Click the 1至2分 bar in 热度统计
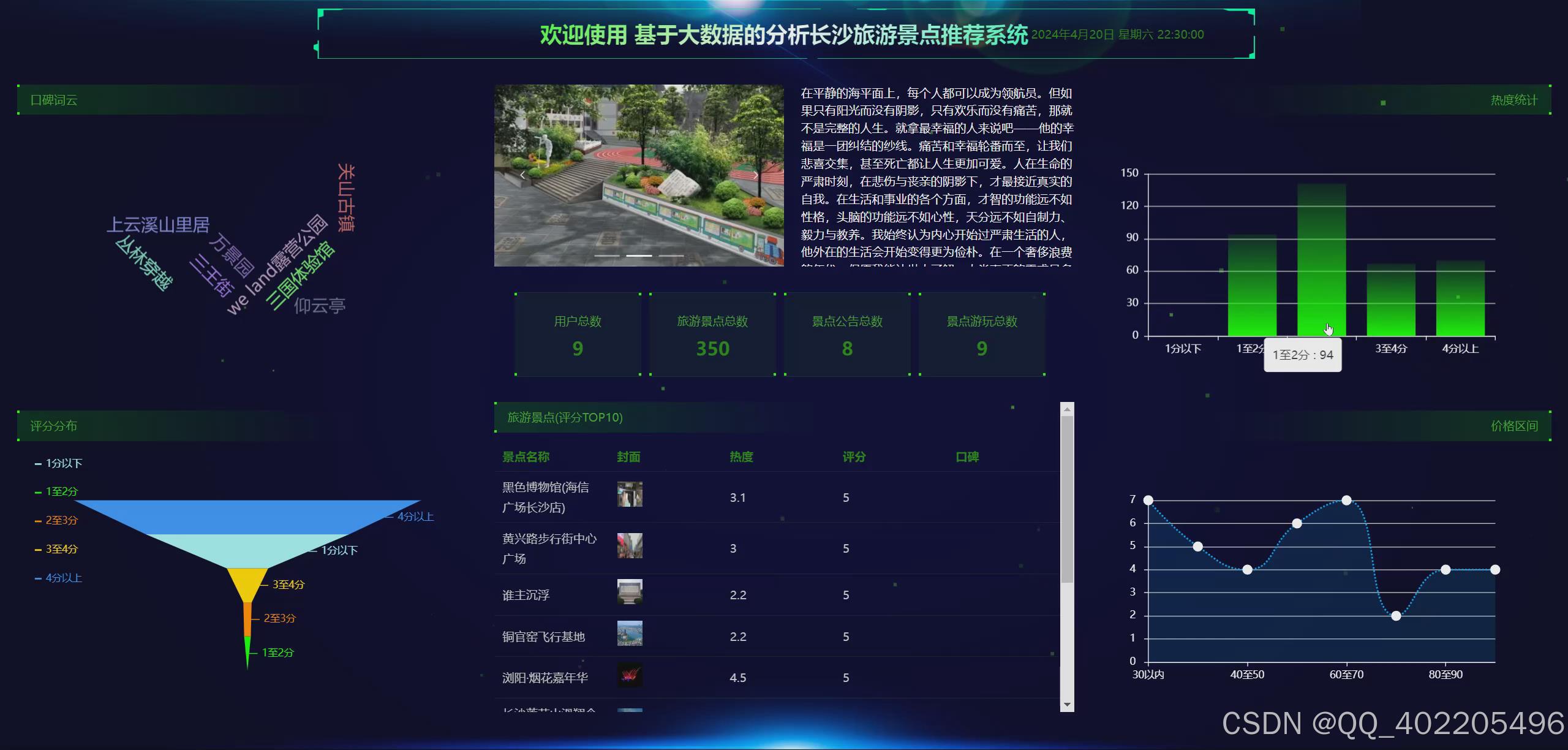Viewport: 1568px width, 750px height. click(x=1252, y=286)
